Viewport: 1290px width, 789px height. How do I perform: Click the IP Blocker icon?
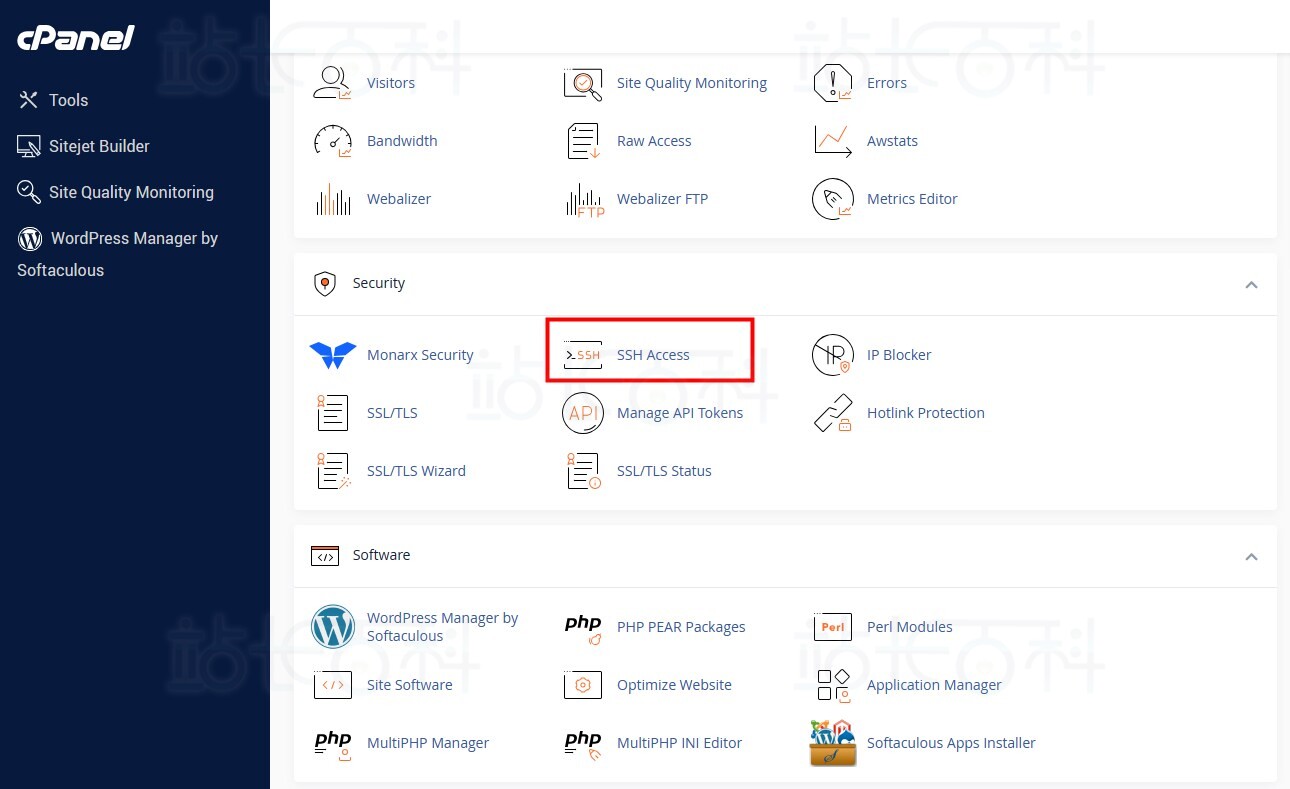833,355
